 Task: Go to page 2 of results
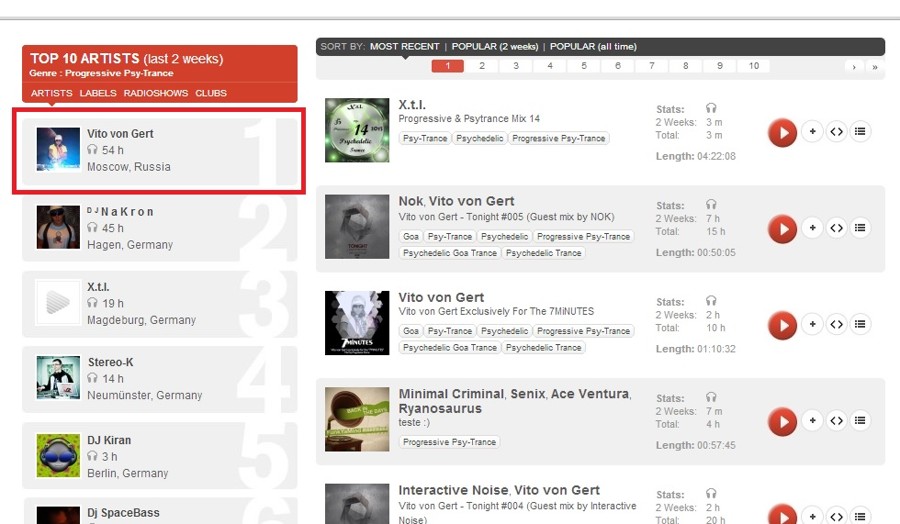point(482,66)
